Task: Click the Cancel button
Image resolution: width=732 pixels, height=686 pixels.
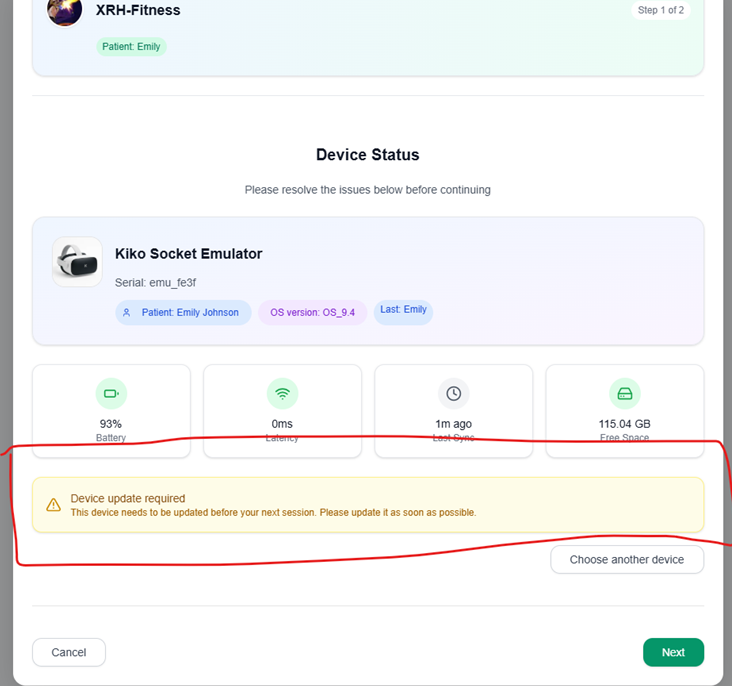Action: pos(69,652)
